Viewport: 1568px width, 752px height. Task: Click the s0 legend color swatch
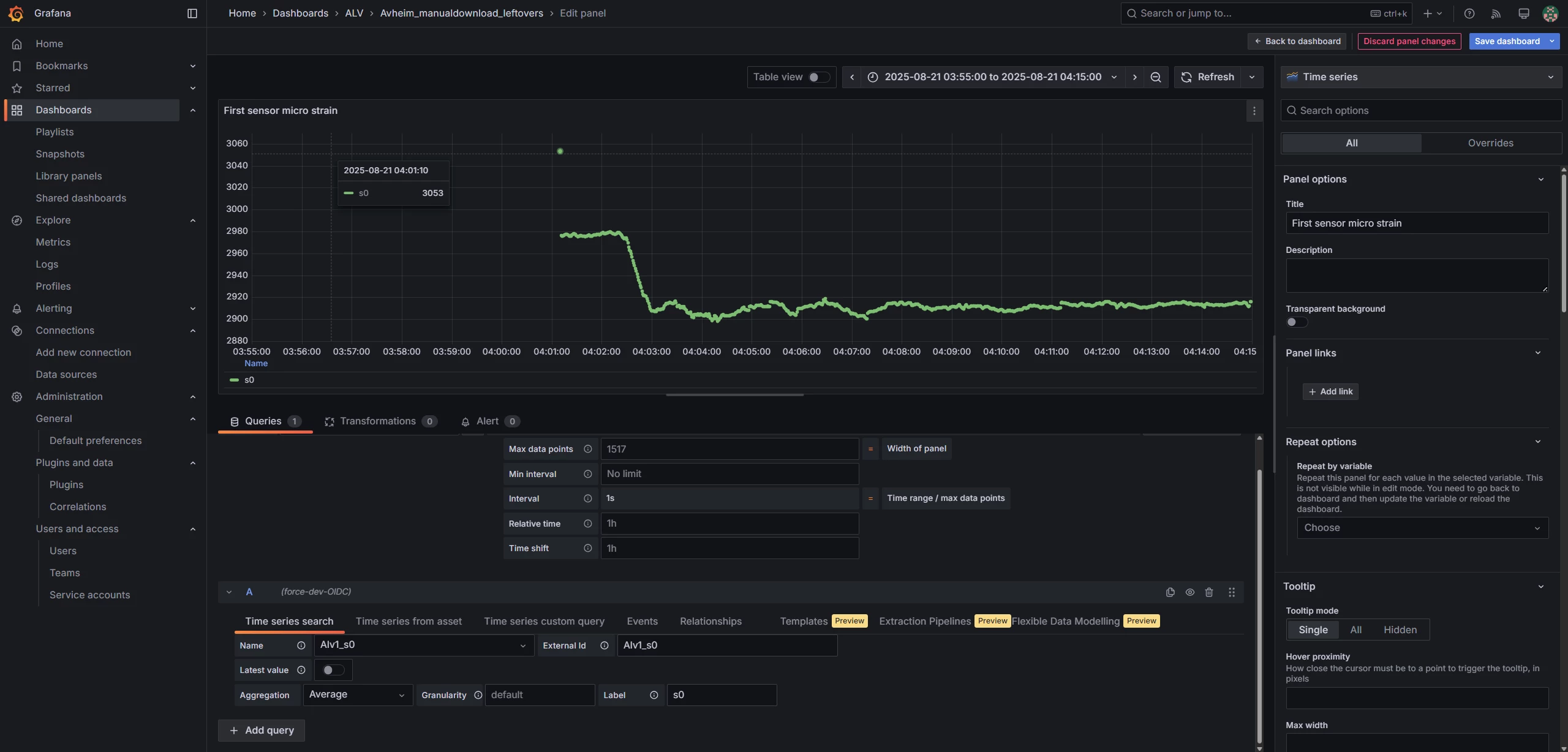[x=234, y=380]
